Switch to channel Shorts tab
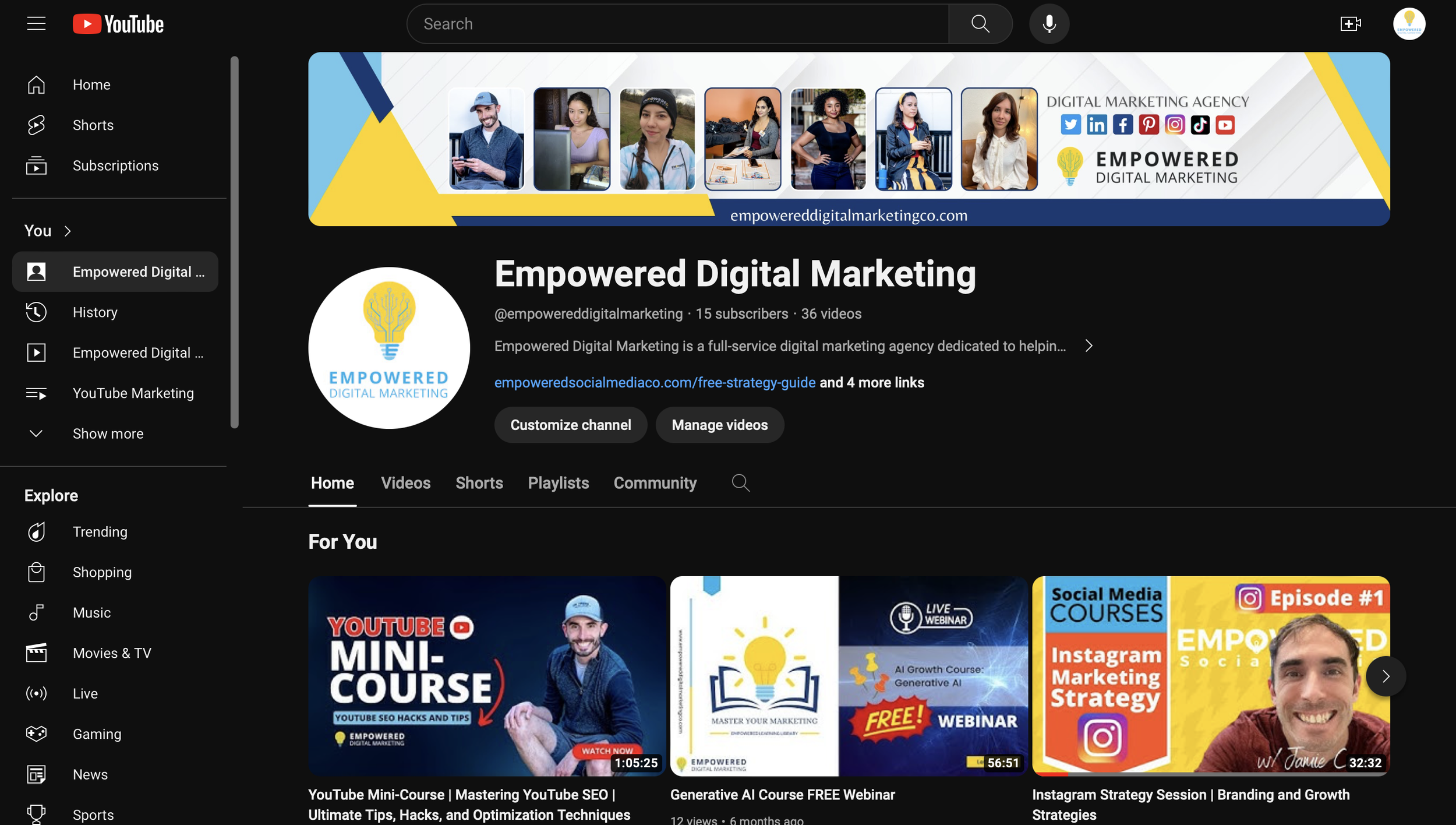 479,483
